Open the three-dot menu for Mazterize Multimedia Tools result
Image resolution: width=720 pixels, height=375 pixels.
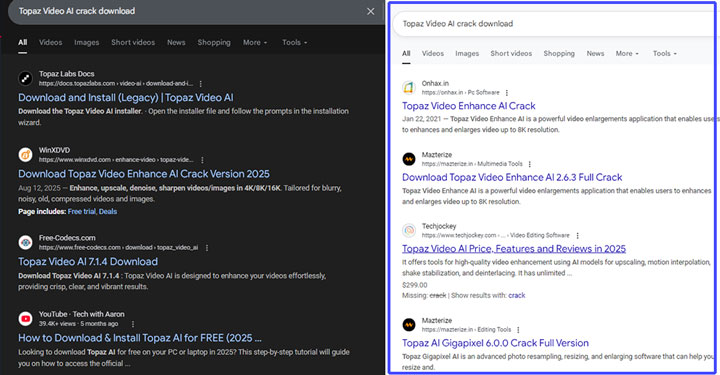coord(529,164)
